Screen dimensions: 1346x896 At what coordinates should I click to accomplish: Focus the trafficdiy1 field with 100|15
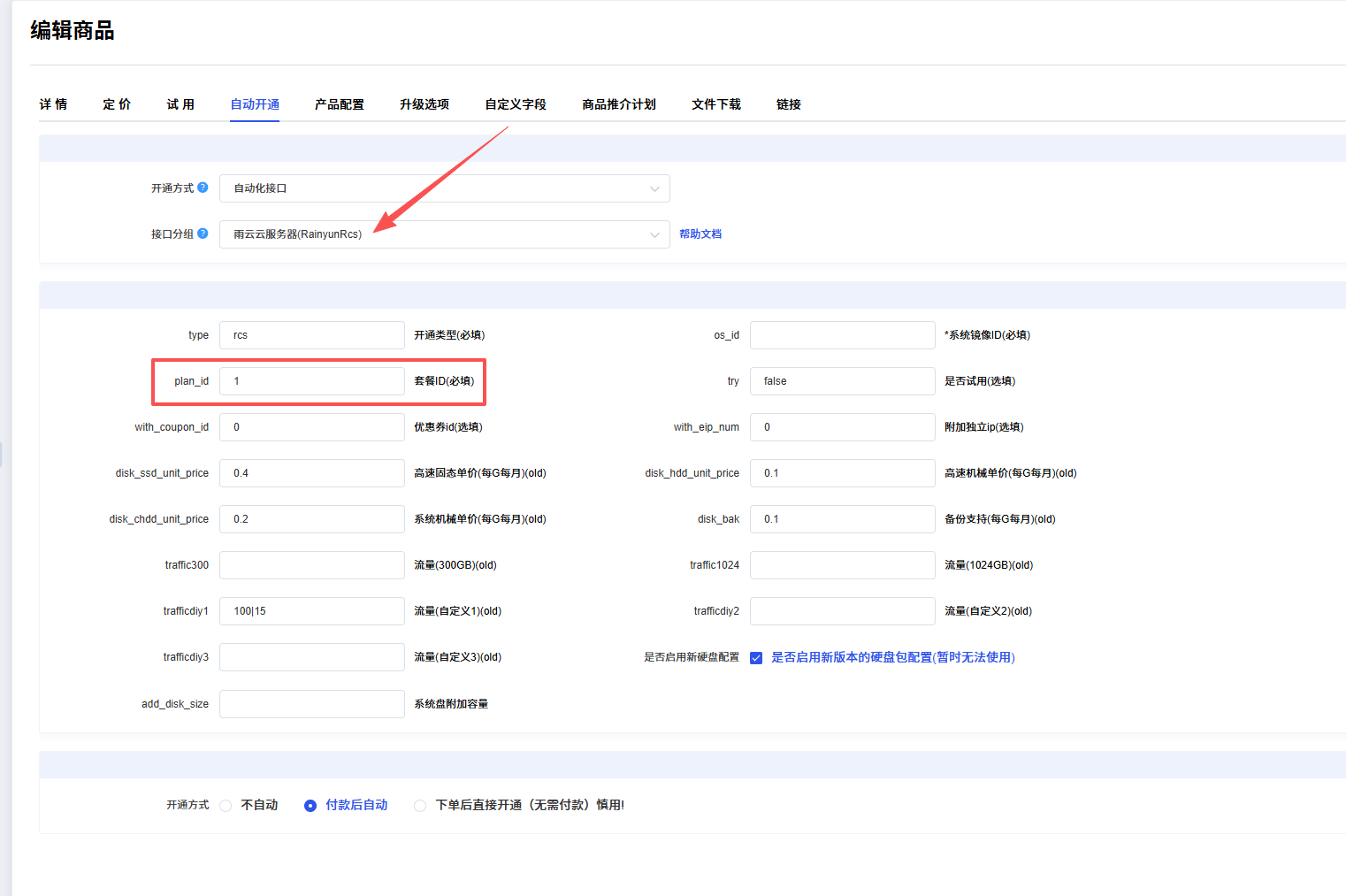click(x=312, y=611)
